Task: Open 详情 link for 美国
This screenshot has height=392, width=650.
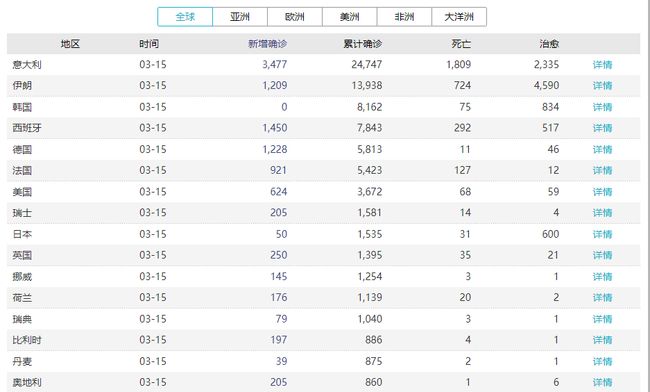Action: 602,192
